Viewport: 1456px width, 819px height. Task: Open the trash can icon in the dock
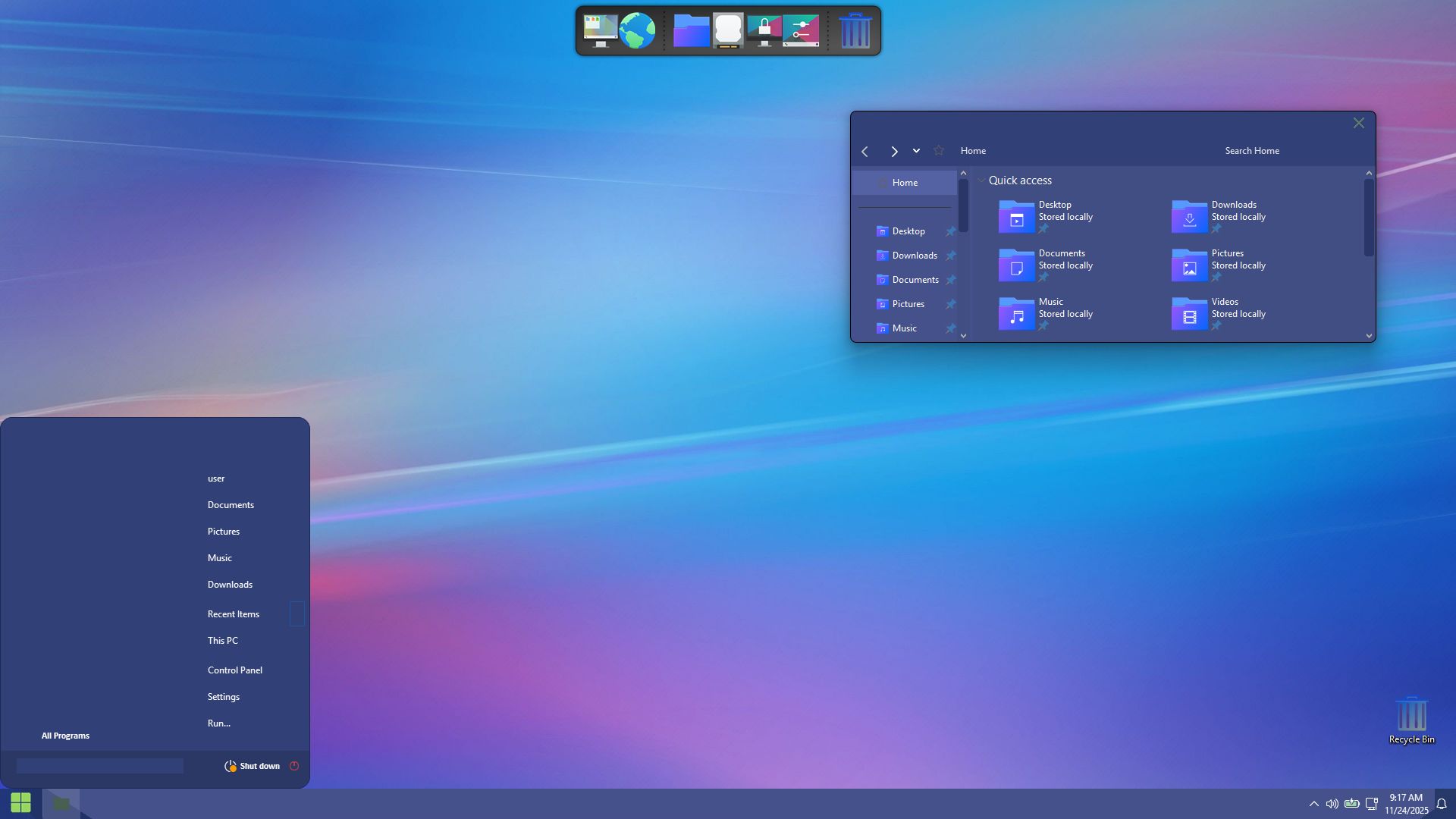coord(855,31)
